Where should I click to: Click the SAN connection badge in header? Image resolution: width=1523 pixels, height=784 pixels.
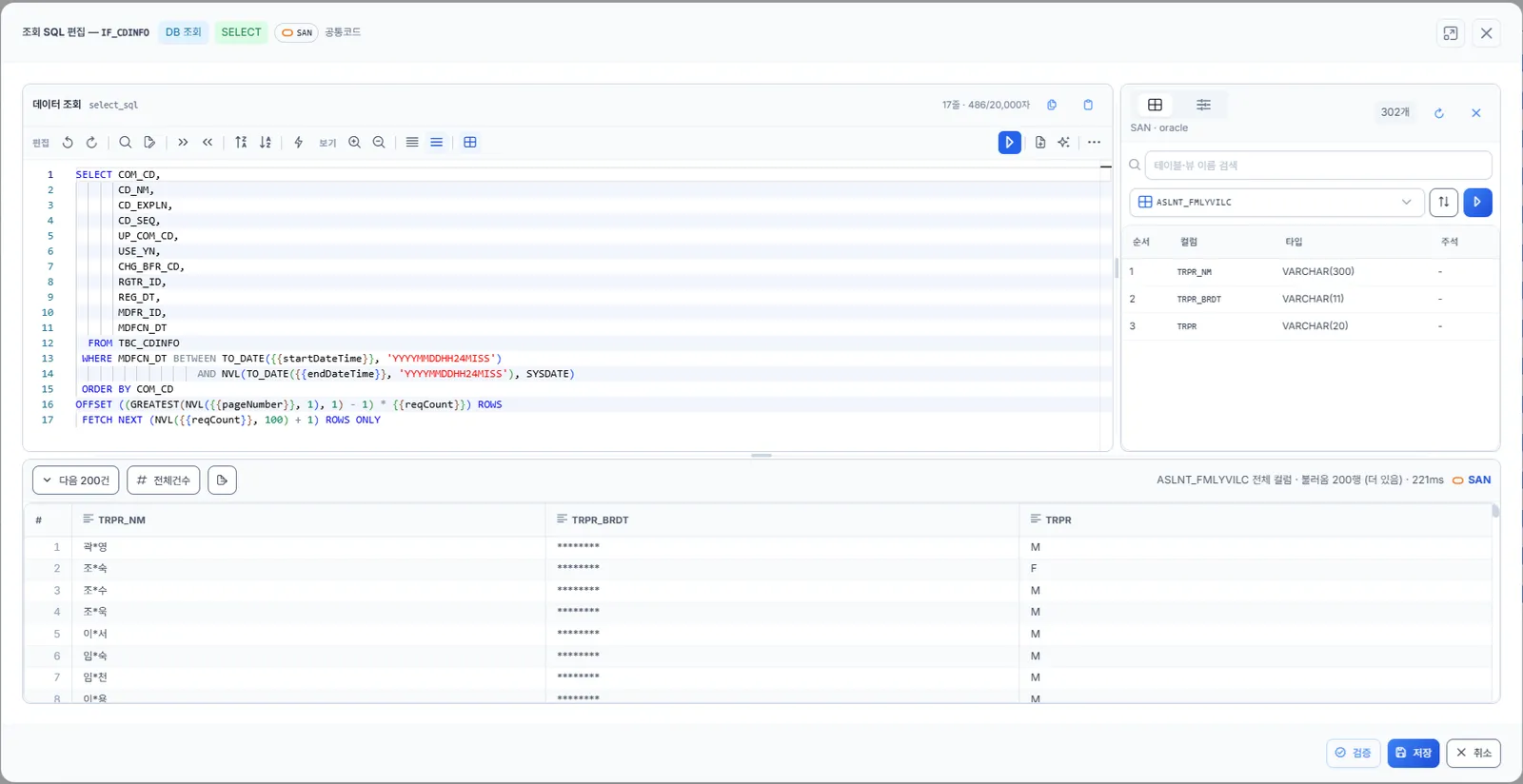tap(297, 32)
